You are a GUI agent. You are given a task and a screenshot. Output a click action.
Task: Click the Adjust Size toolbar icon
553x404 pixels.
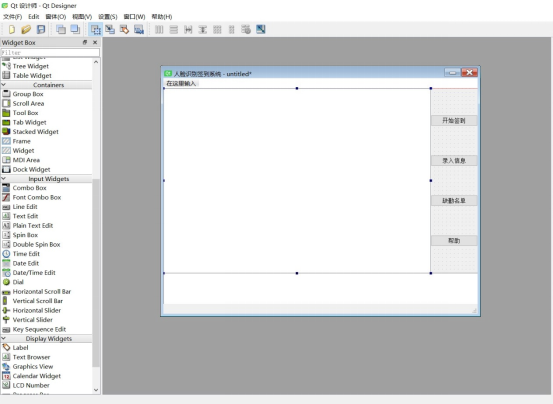pyautogui.click(x=261, y=29)
